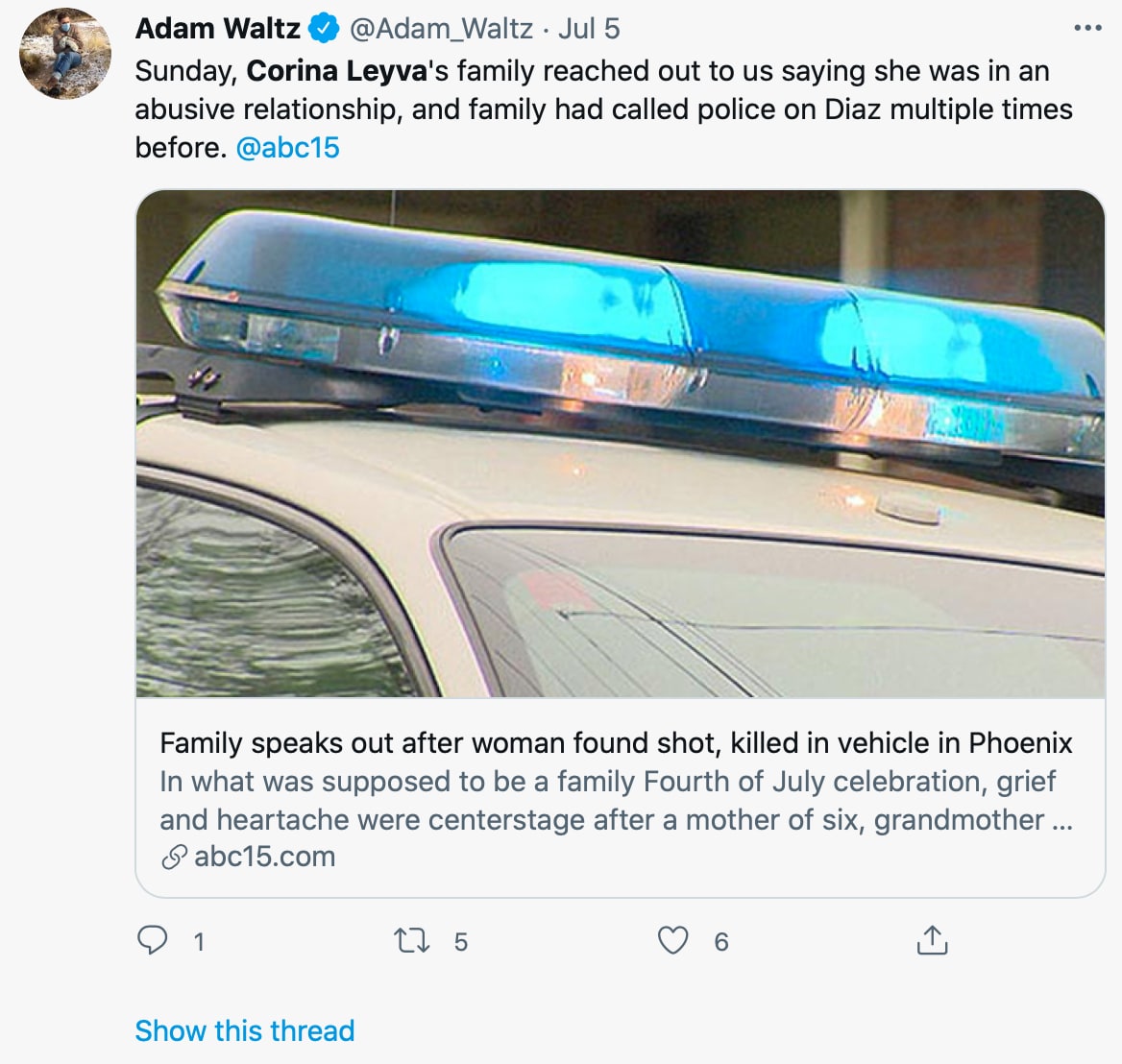Image resolution: width=1122 pixels, height=1064 pixels.
Task: Like the tweet with the heart icon
Action: [x=672, y=940]
